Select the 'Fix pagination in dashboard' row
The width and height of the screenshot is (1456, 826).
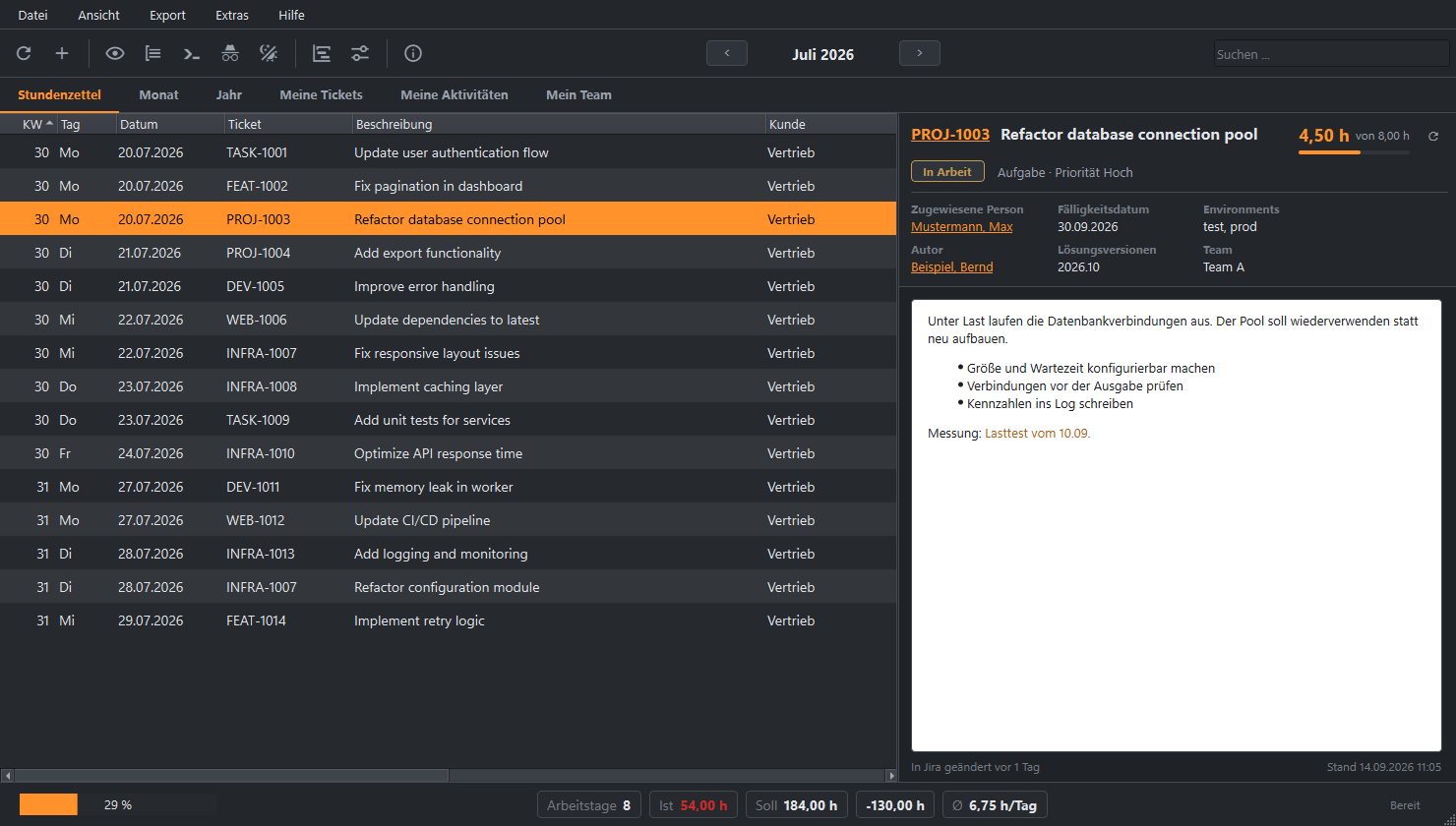[x=448, y=186]
